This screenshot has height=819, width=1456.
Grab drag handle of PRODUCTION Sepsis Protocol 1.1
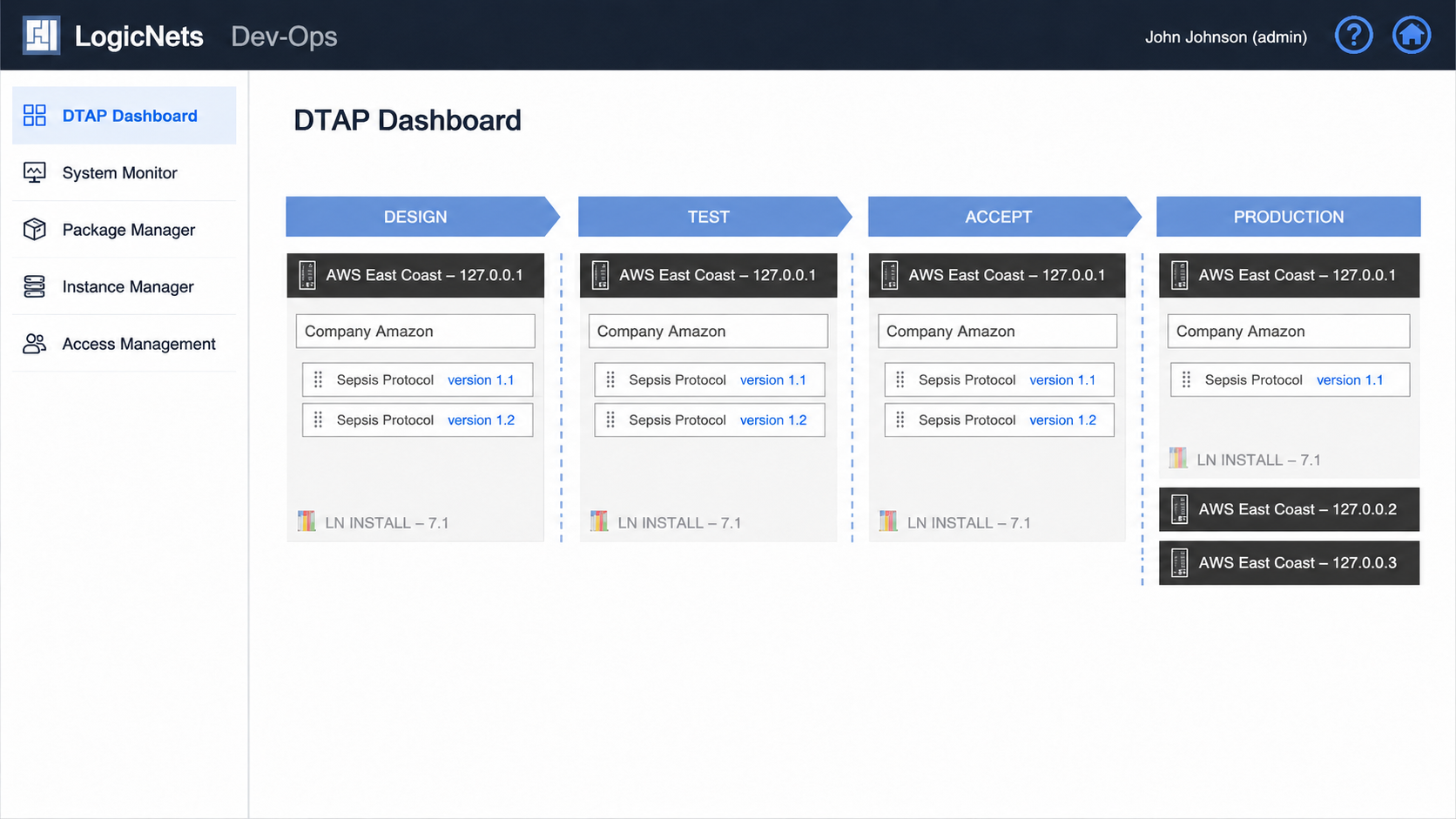1186,379
